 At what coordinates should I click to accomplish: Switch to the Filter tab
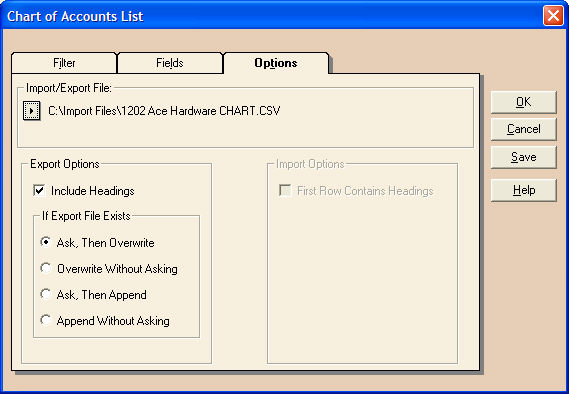coord(64,63)
